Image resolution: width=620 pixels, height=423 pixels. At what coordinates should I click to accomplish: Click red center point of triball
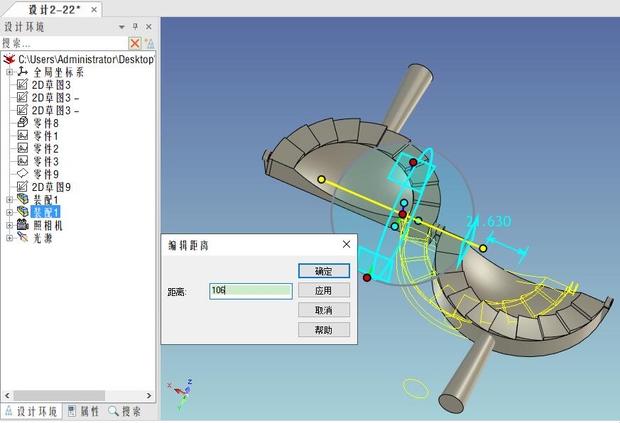tap(403, 214)
